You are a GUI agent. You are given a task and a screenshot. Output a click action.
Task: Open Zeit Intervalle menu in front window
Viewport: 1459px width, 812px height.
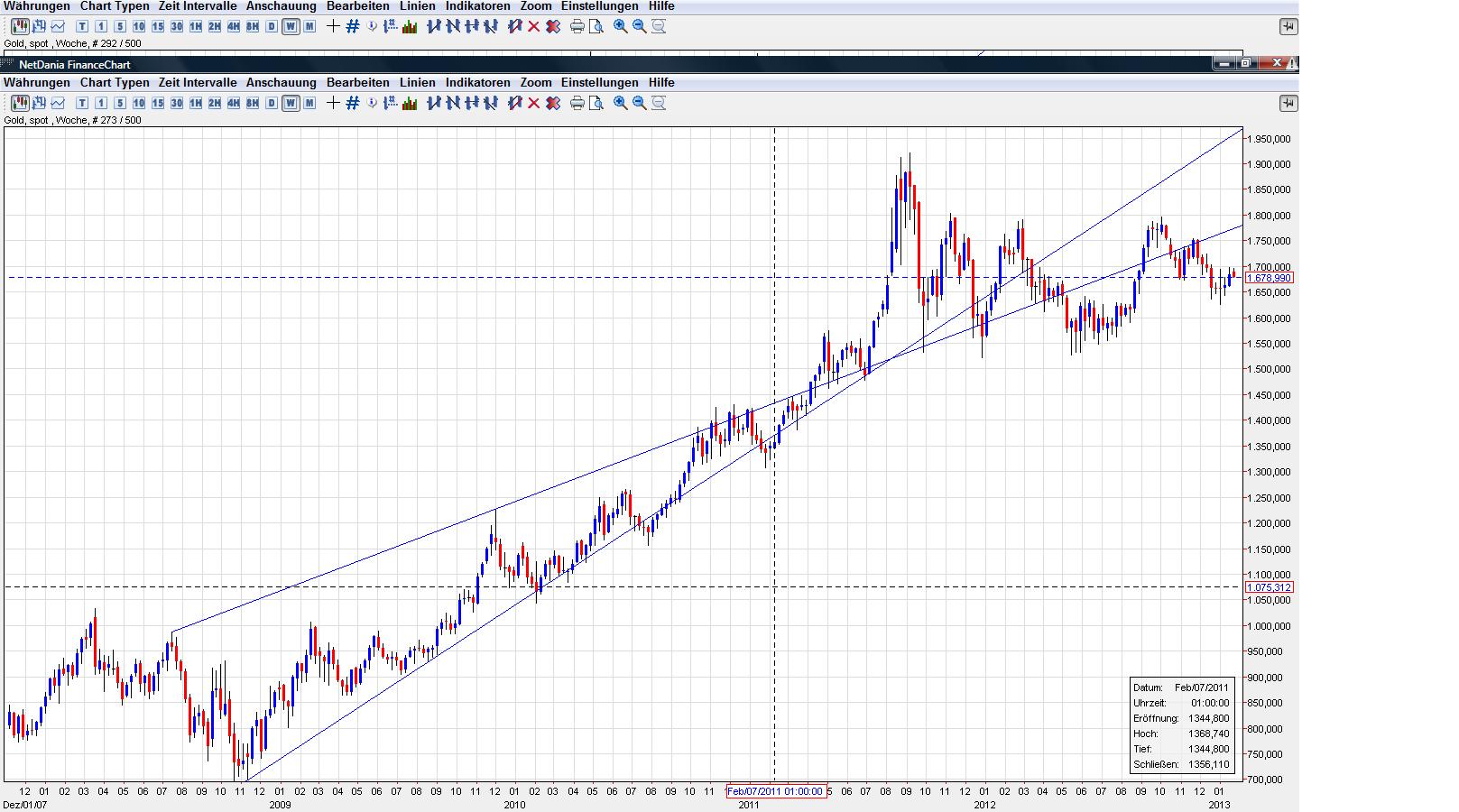tap(198, 82)
